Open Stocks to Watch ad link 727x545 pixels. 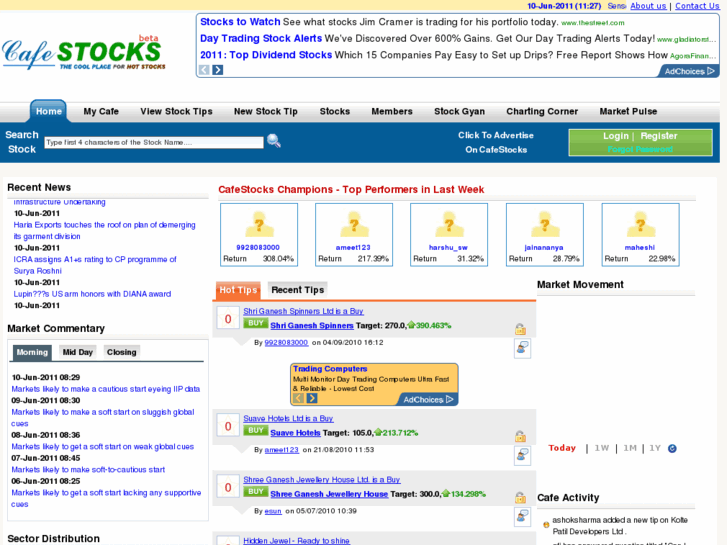tap(240, 22)
